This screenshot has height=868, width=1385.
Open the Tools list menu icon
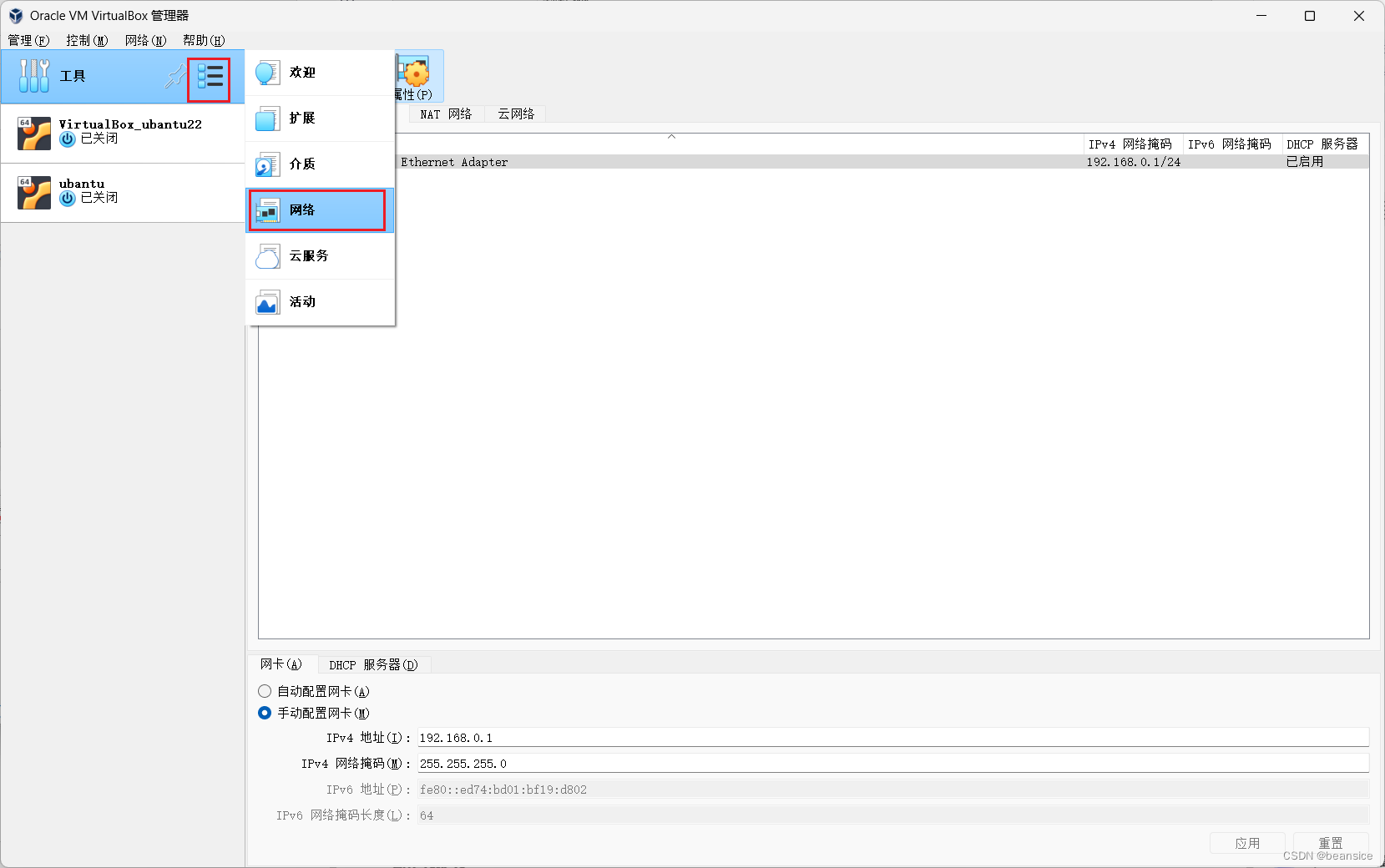pyautogui.click(x=210, y=77)
